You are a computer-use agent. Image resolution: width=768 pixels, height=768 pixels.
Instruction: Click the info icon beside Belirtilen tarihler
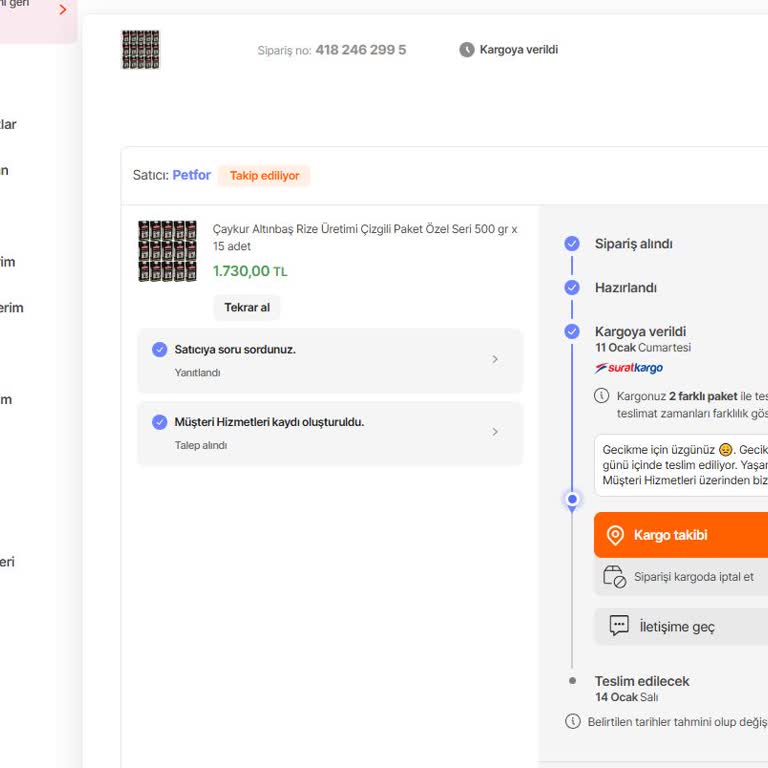click(573, 721)
